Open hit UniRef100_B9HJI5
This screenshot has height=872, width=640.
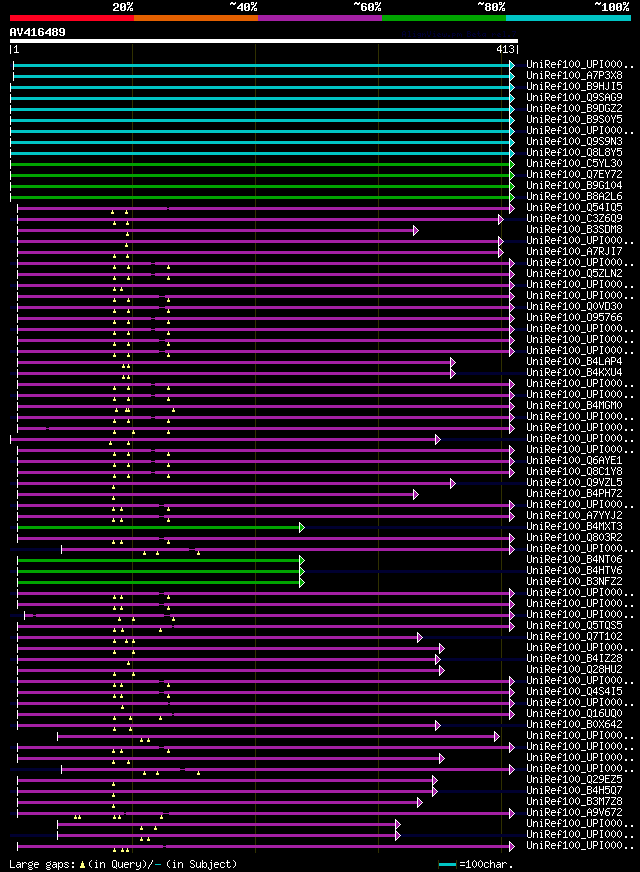click(x=574, y=87)
